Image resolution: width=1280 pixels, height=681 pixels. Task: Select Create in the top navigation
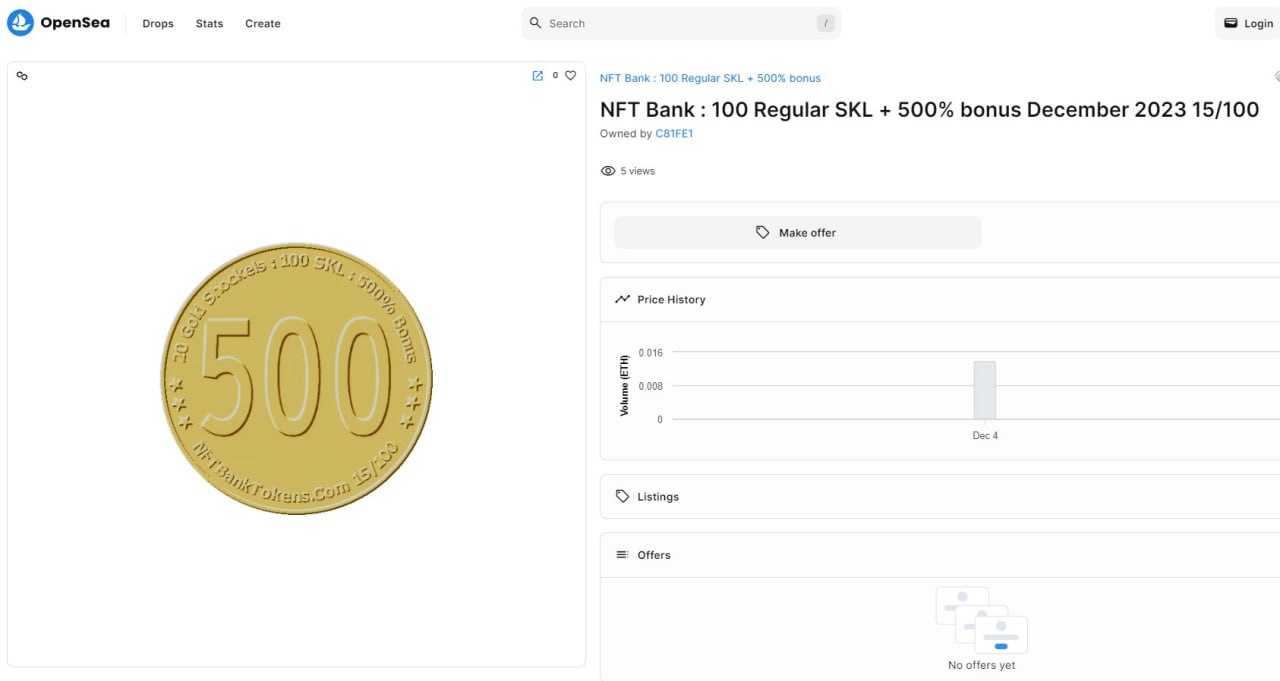tap(263, 23)
